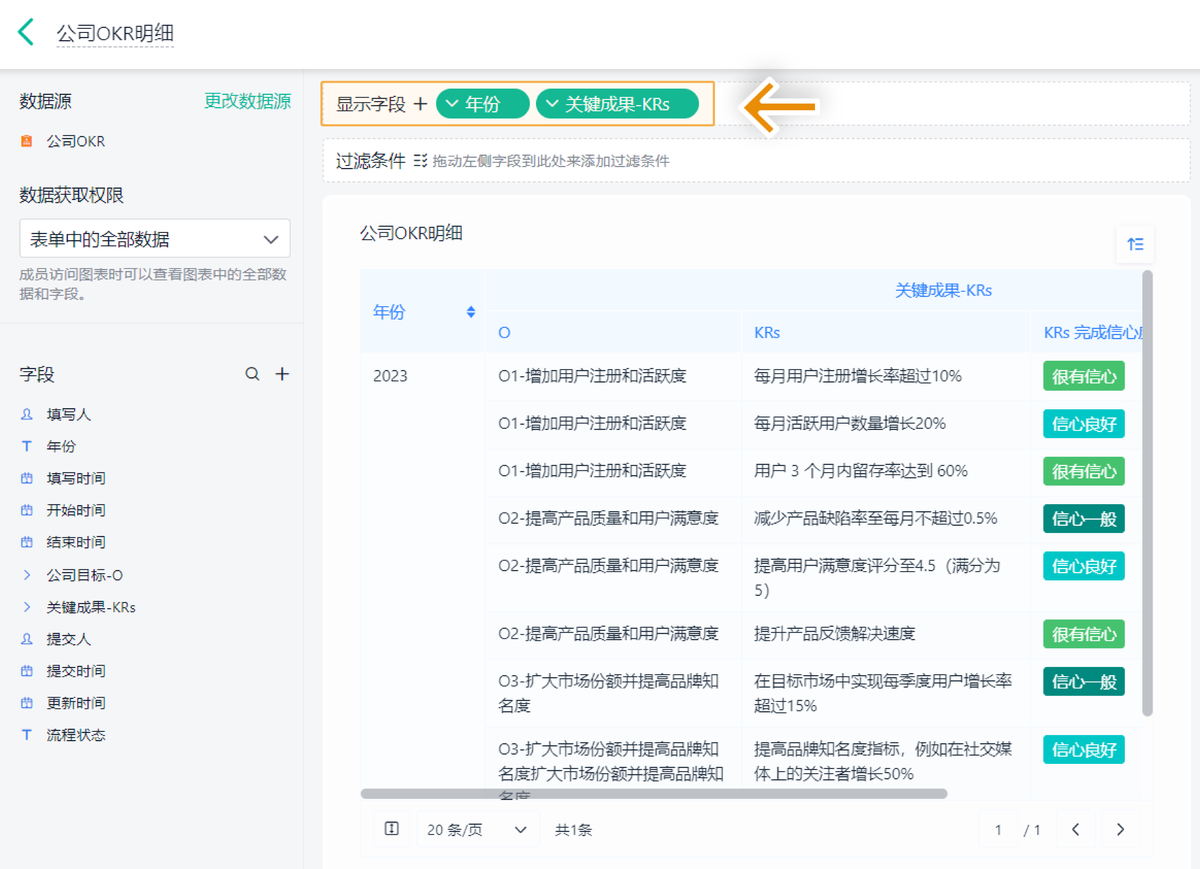The height and width of the screenshot is (869, 1200).
Task: Select the 填写人 field
Action: click(68, 414)
